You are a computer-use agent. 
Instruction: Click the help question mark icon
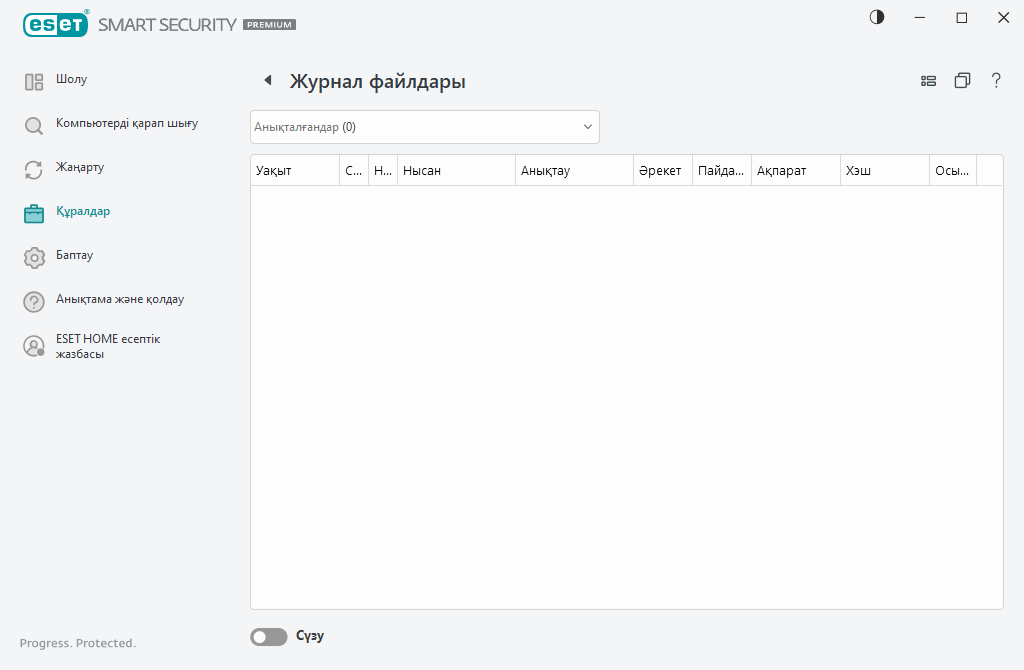[x=996, y=81]
